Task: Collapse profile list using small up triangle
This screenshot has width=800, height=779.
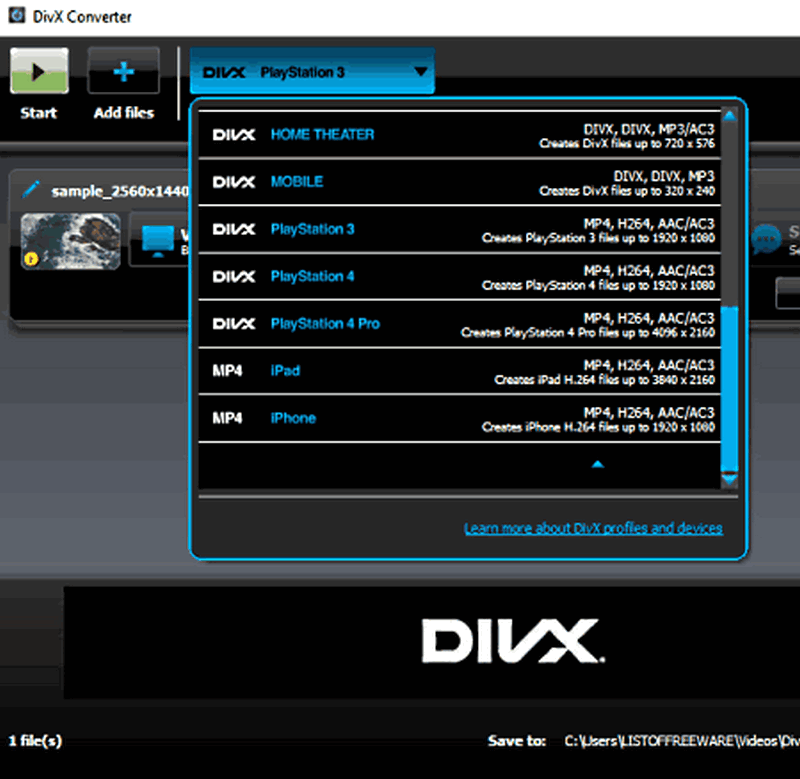Action: point(597,464)
